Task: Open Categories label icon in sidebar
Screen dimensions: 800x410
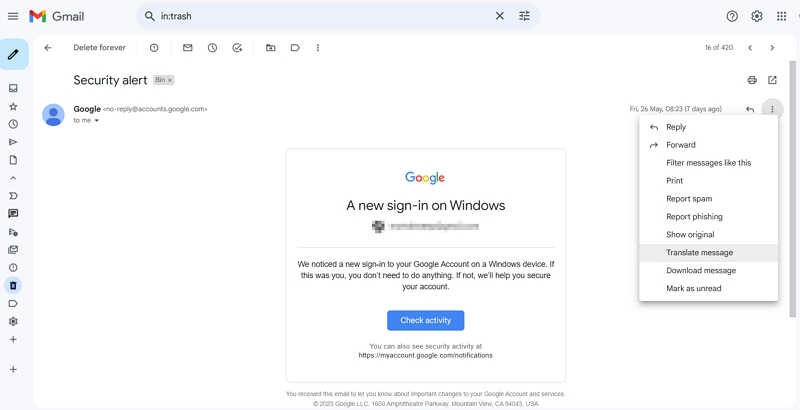Action: coord(13,303)
